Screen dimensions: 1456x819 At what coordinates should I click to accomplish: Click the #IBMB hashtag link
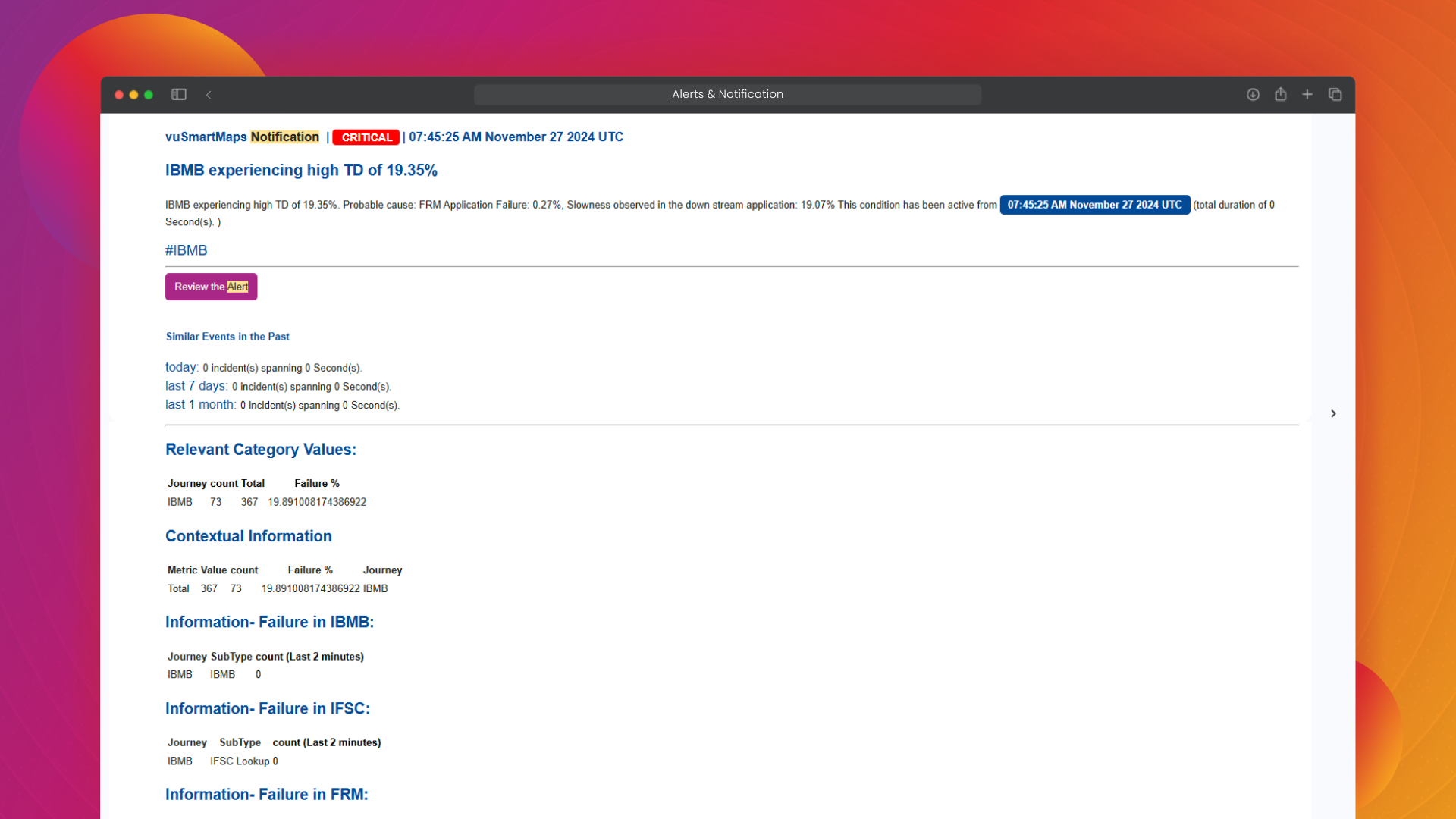pos(186,250)
